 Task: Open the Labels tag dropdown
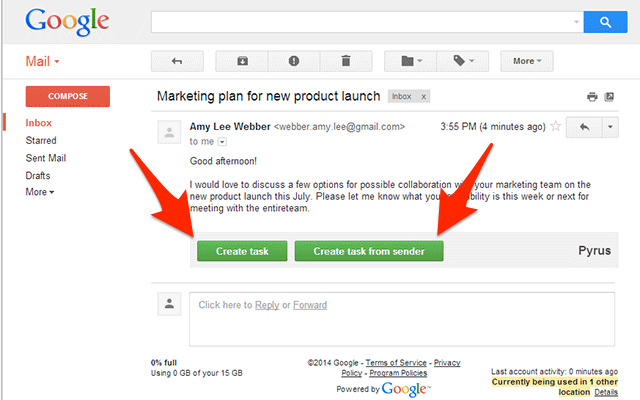click(x=463, y=61)
